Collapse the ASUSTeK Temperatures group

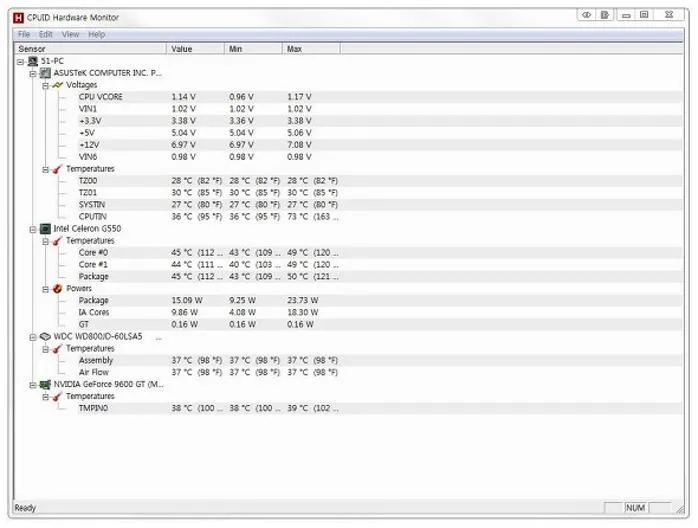(45, 170)
